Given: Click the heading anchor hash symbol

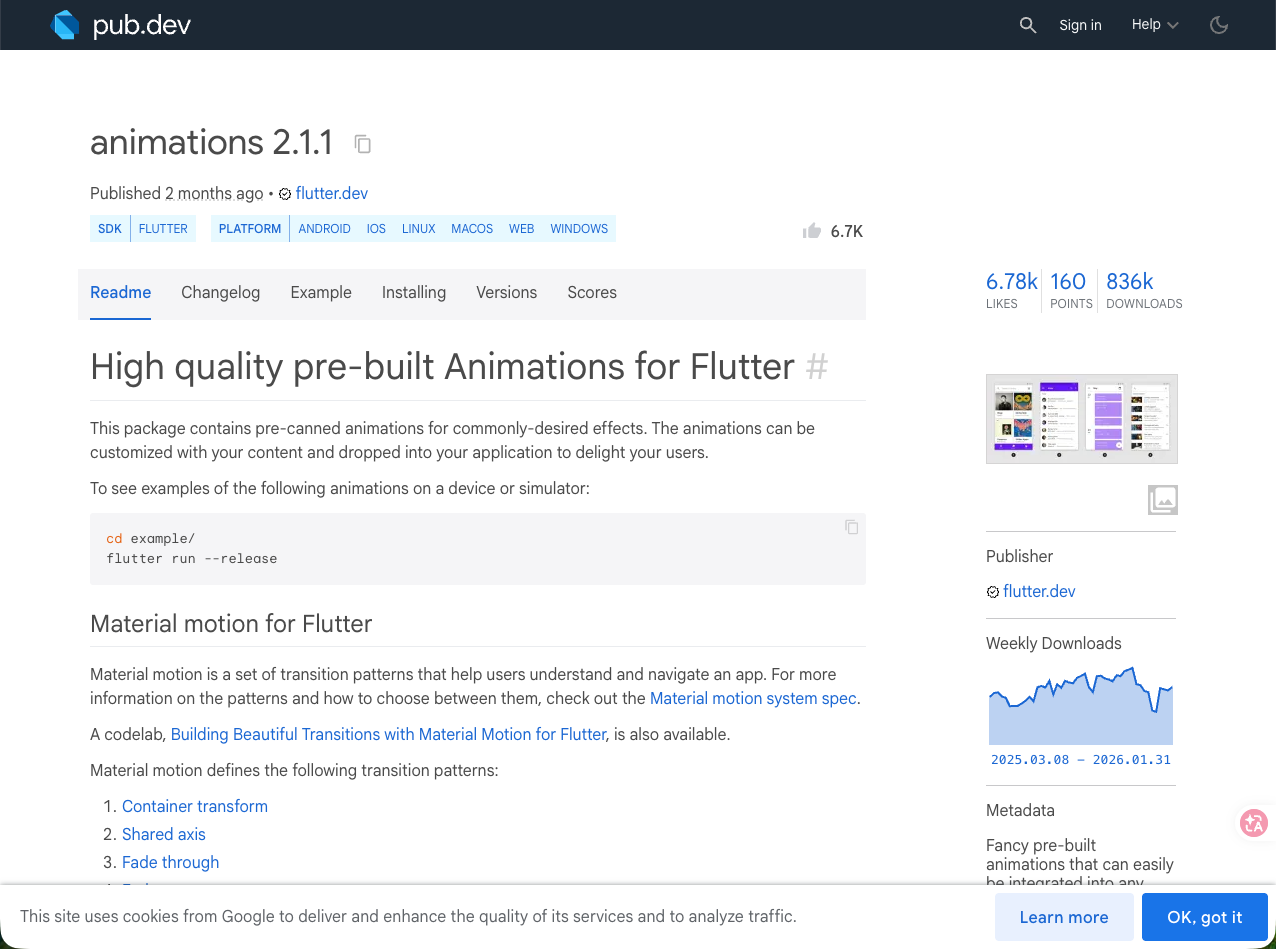Looking at the screenshot, I should 817,367.
